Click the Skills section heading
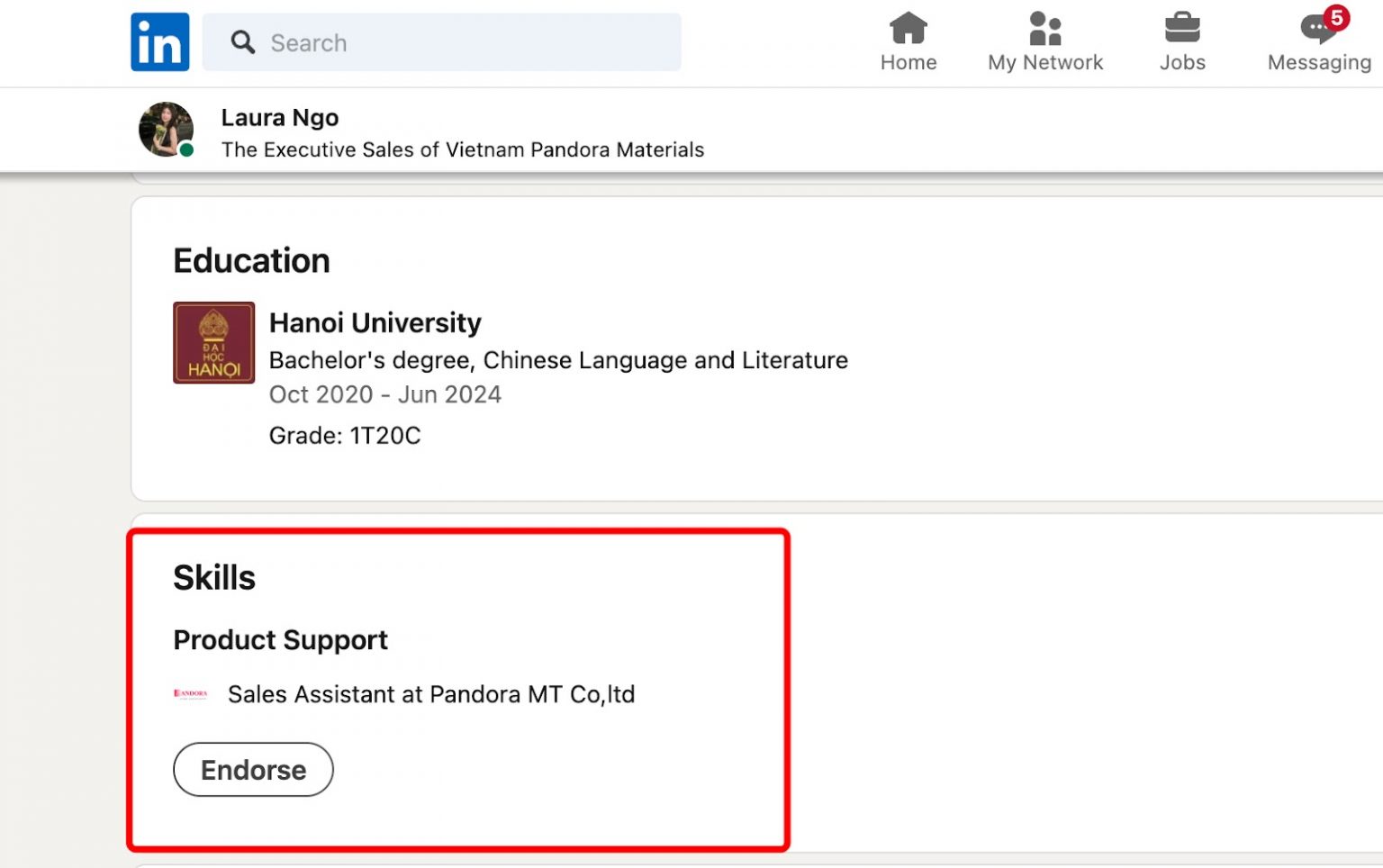The image size is (1383, 868). tap(214, 577)
